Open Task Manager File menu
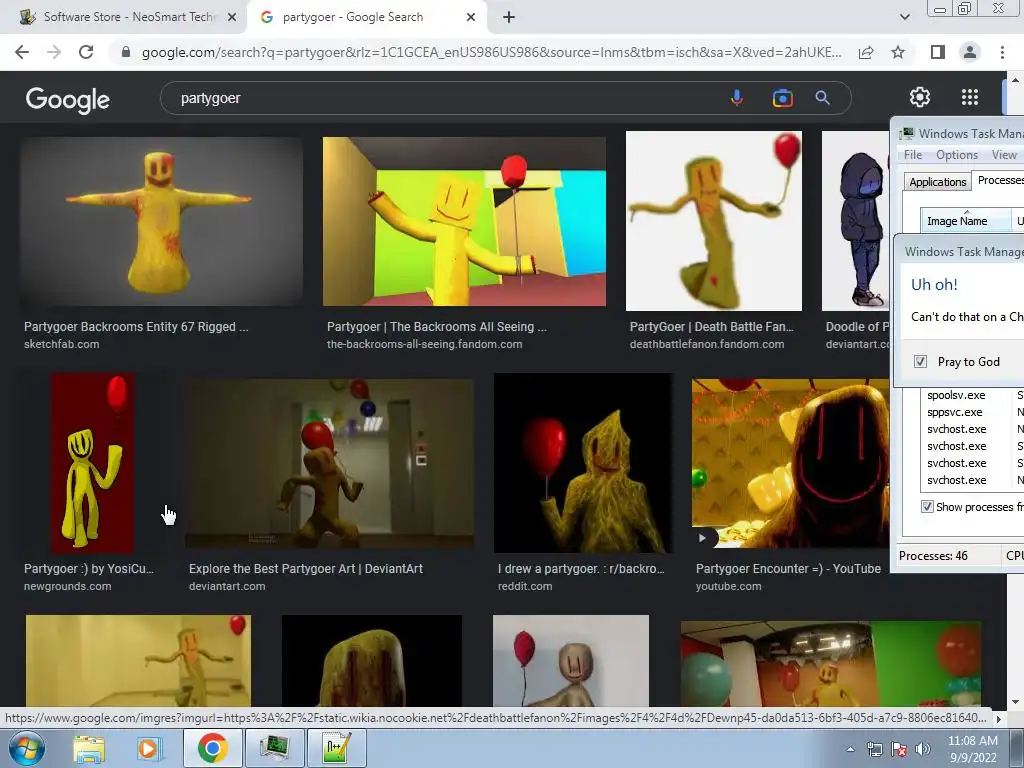1024x768 pixels. pos(912,155)
